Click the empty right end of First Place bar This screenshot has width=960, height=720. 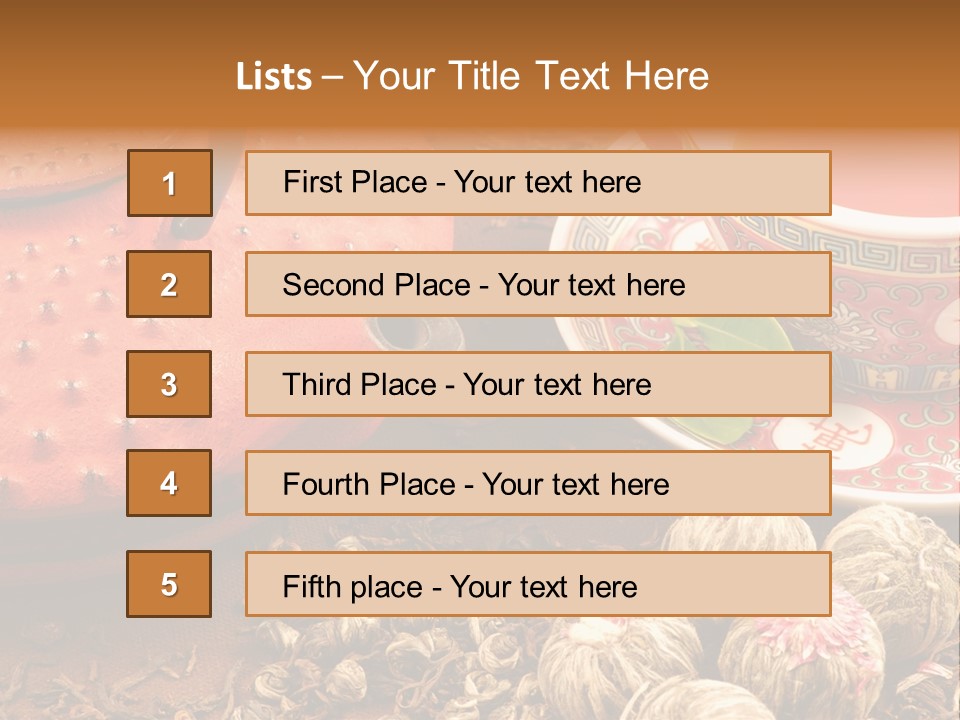pos(760,183)
